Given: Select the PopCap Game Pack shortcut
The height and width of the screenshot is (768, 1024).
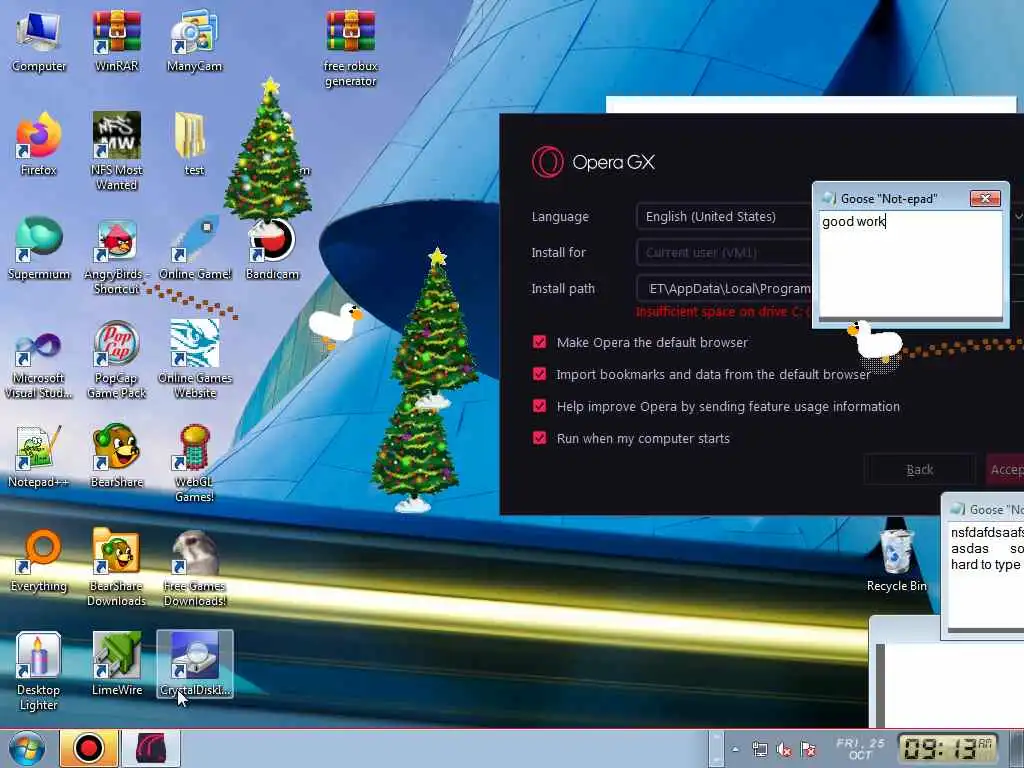Looking at the screenshot, I should (116, 360).
